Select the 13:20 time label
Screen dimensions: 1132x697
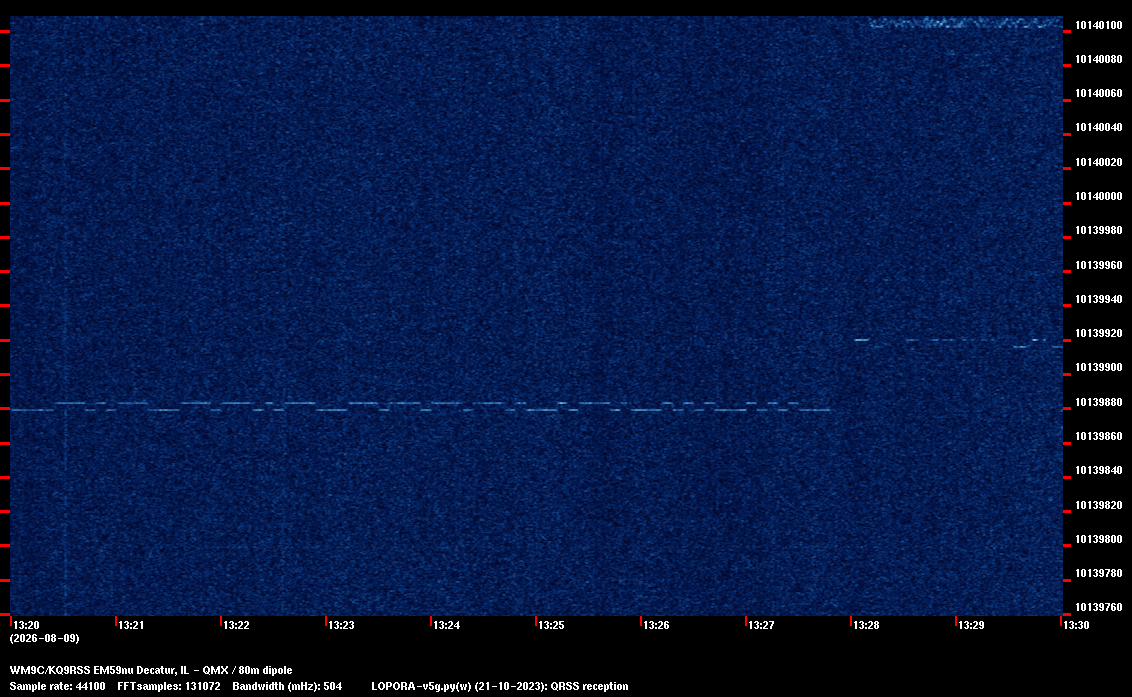27,625
